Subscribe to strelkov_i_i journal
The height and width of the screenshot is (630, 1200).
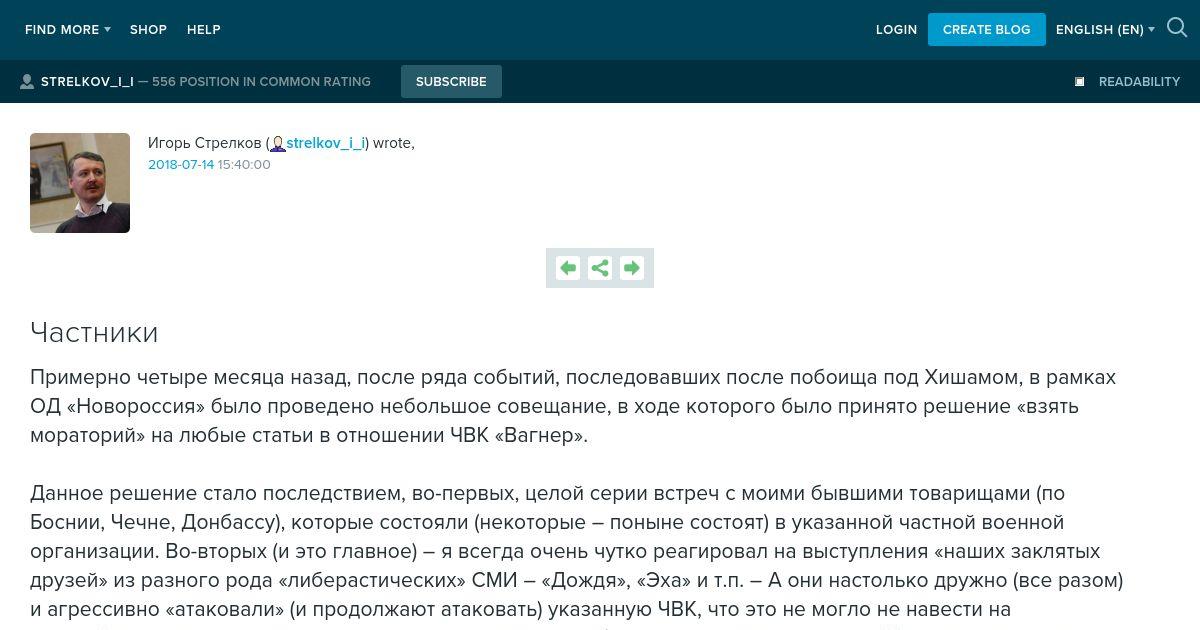[x=451, y=82]
